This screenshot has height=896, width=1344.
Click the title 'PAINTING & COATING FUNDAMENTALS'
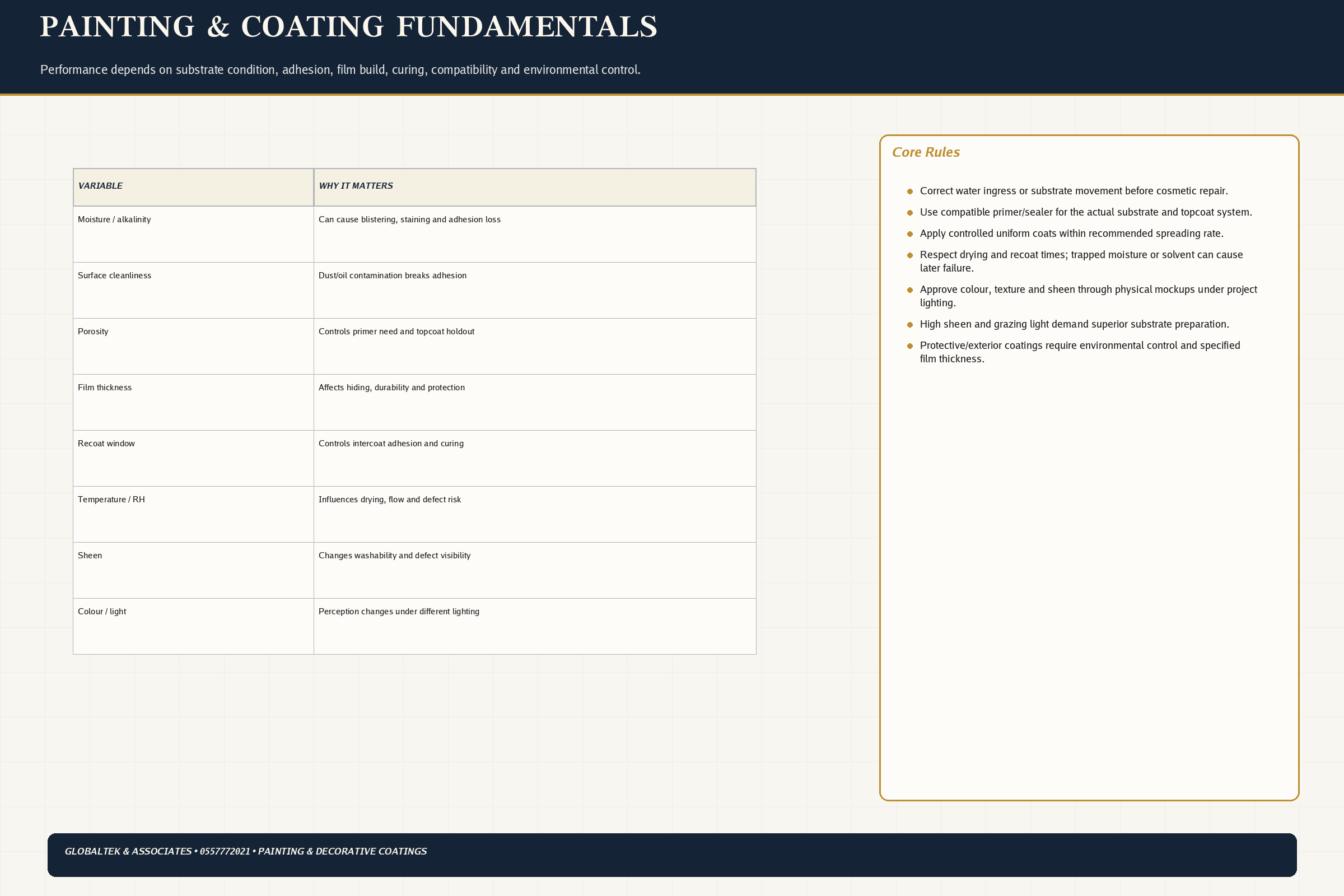348,27
